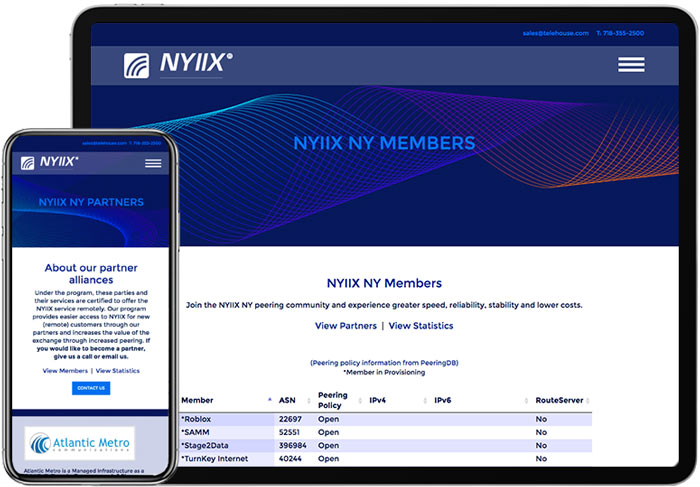Click No RouteServer value in the SAMM row

(x=541, y=432)
